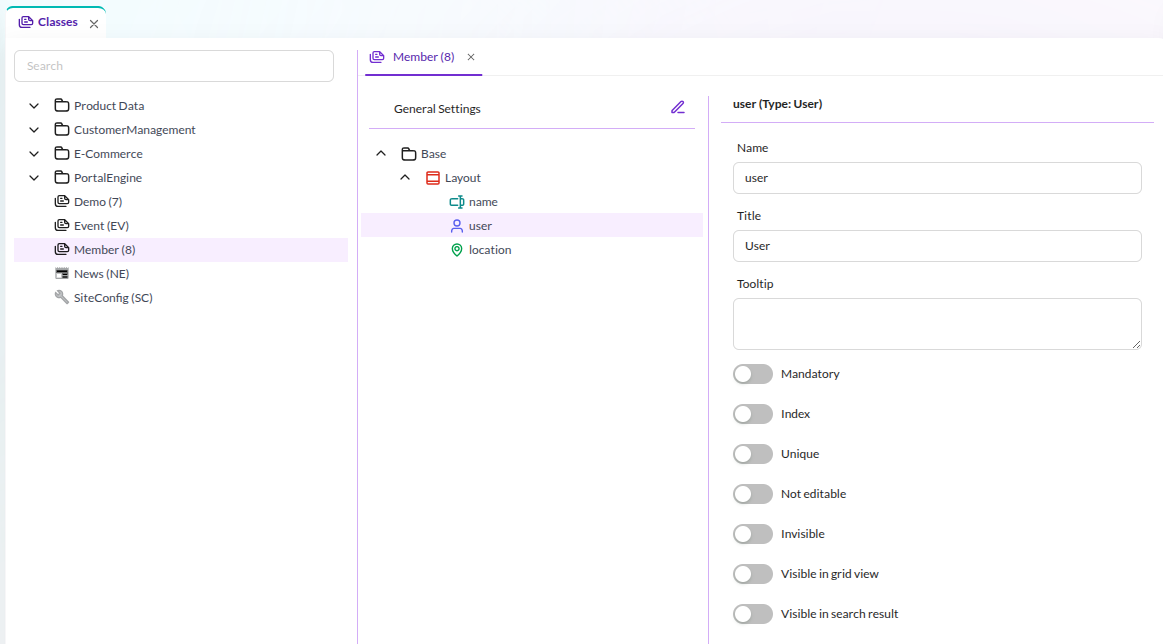Click the name input field icon
The width and height of the screenshot is (1163, 644).
click(457, 202)
